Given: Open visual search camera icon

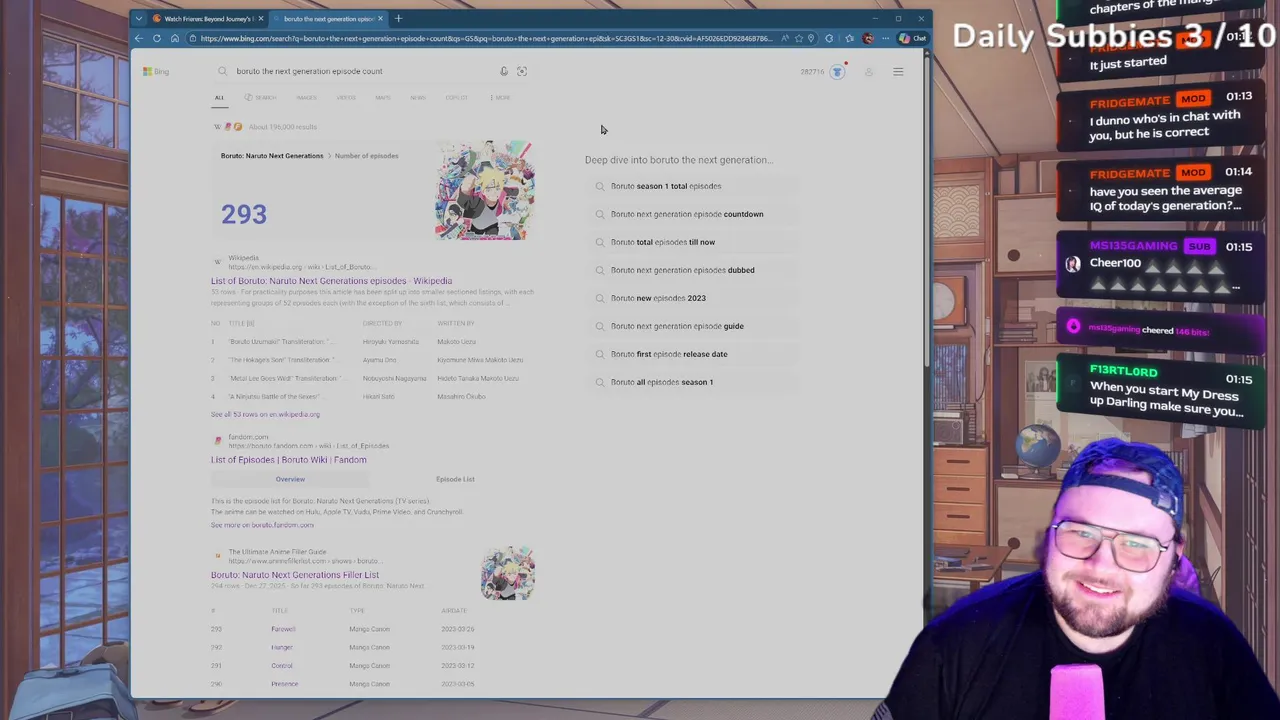Looking at the screenshot, I should tap(522, 71).
